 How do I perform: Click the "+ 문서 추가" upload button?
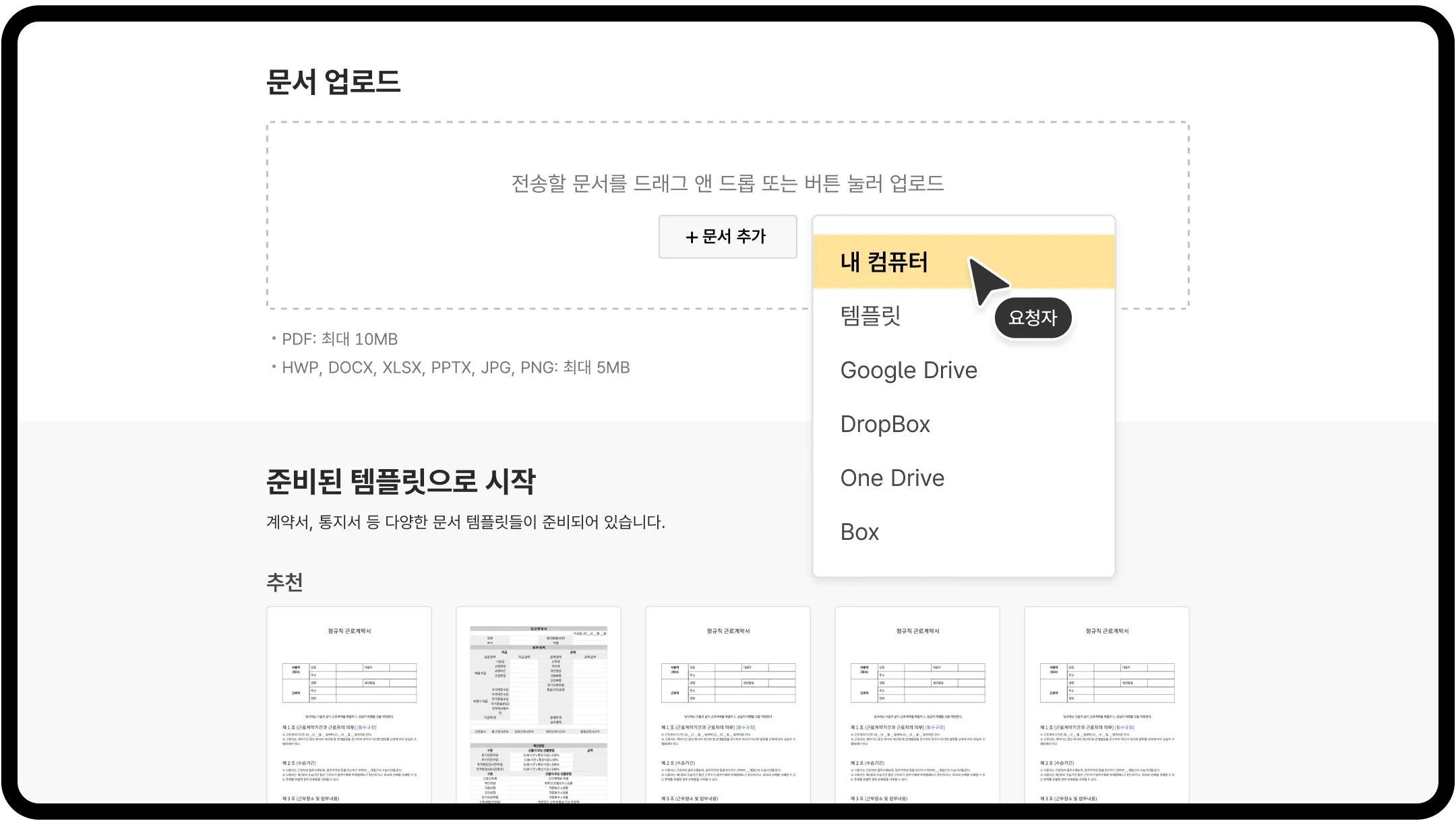pyautogui.click(x=727, y=237)
